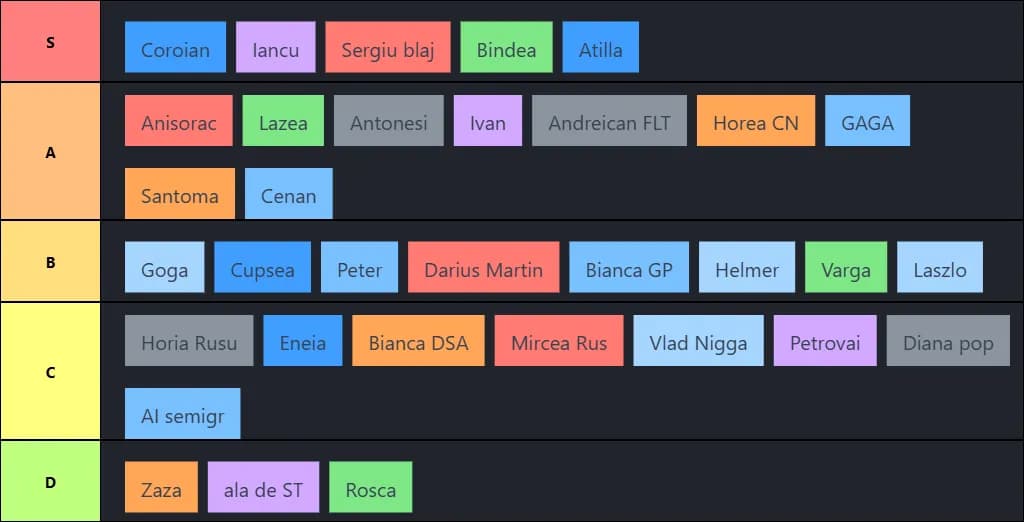This screenshot has height=522, width=1024.
Task: Click the AI semigr tile
Action: coord(183,414)
